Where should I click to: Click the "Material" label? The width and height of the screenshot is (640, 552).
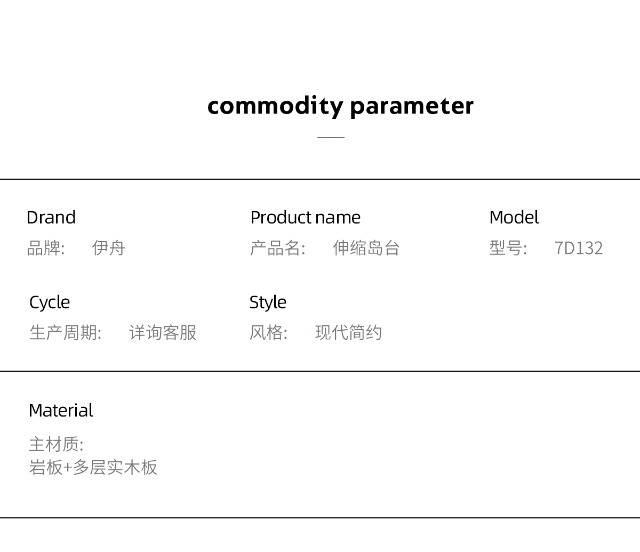(61, 410)
